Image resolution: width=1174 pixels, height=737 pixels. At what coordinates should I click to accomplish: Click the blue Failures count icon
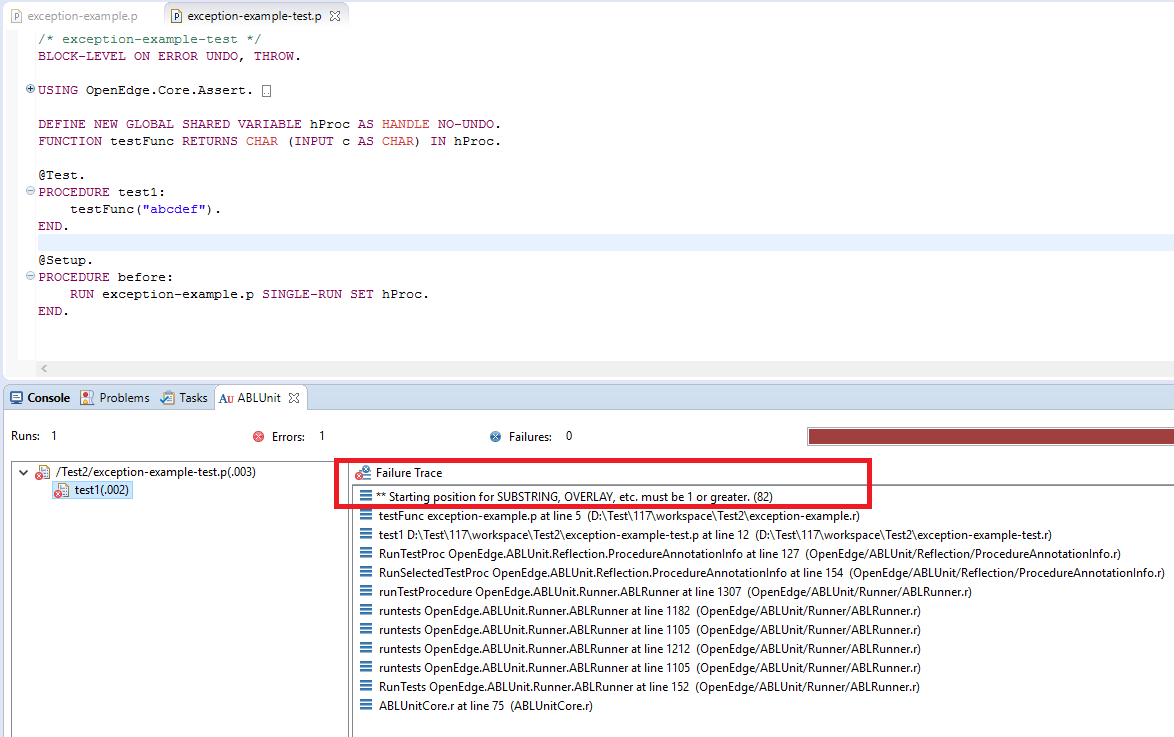pyautogui.click(x=496, y=437)
